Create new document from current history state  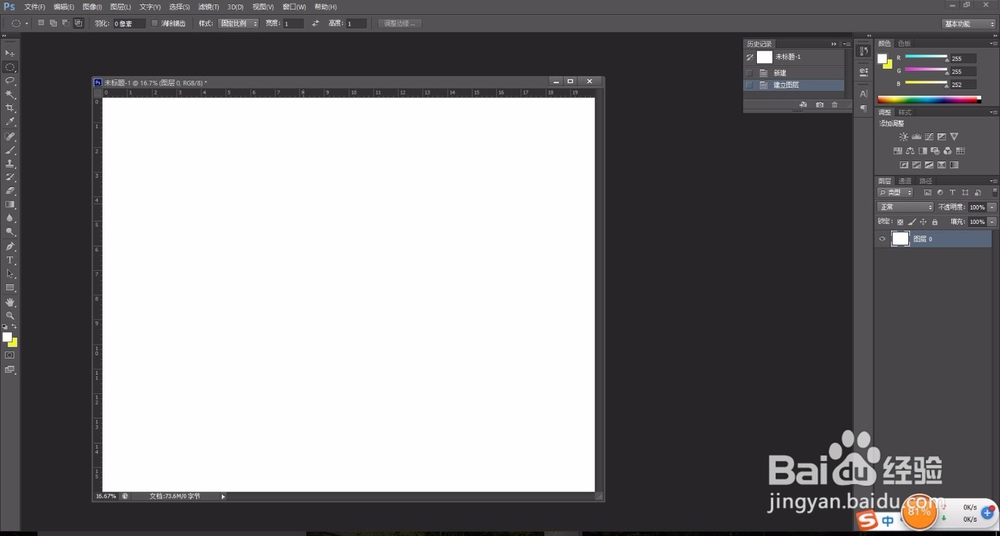804,105
